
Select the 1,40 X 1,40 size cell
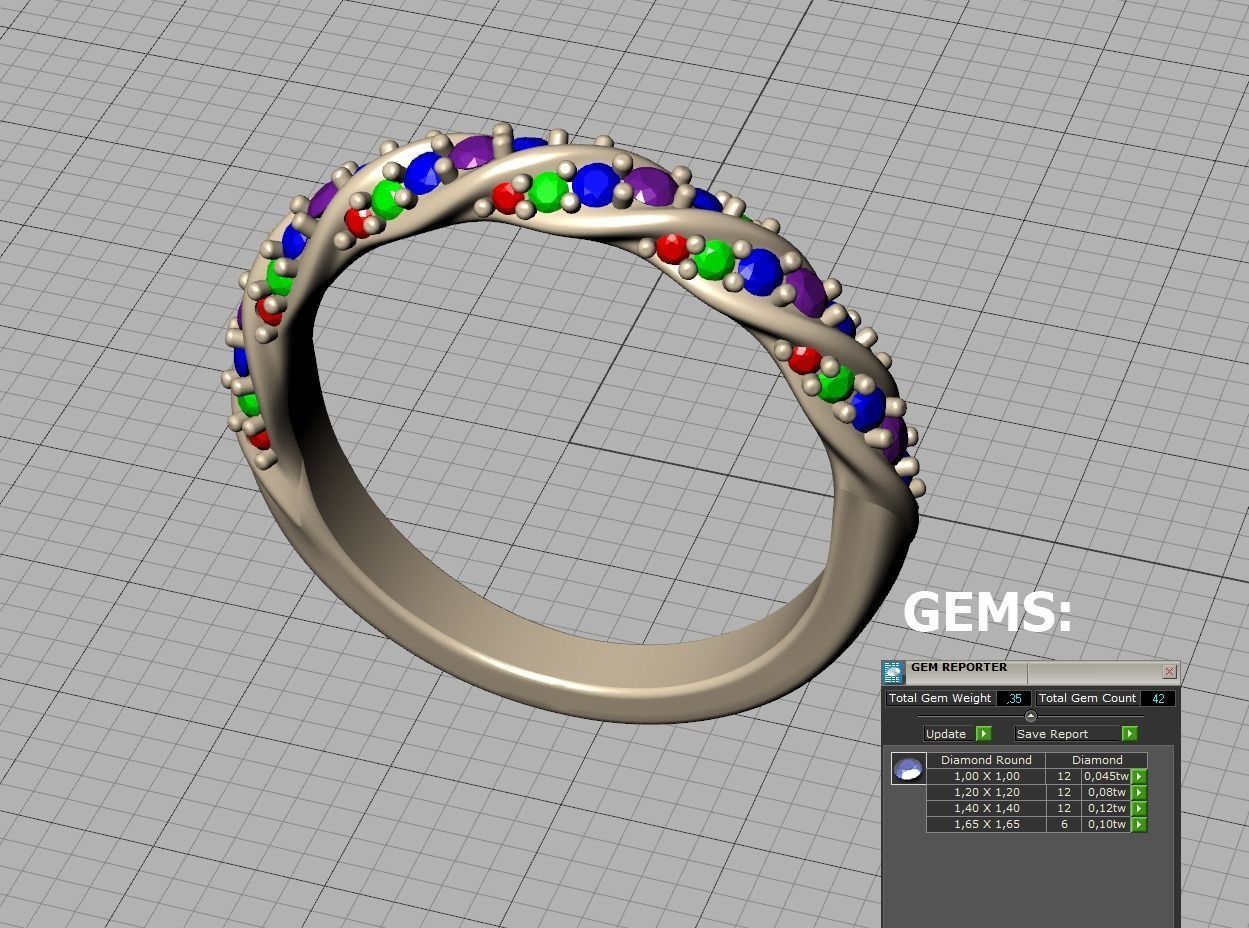coord(986,808)
